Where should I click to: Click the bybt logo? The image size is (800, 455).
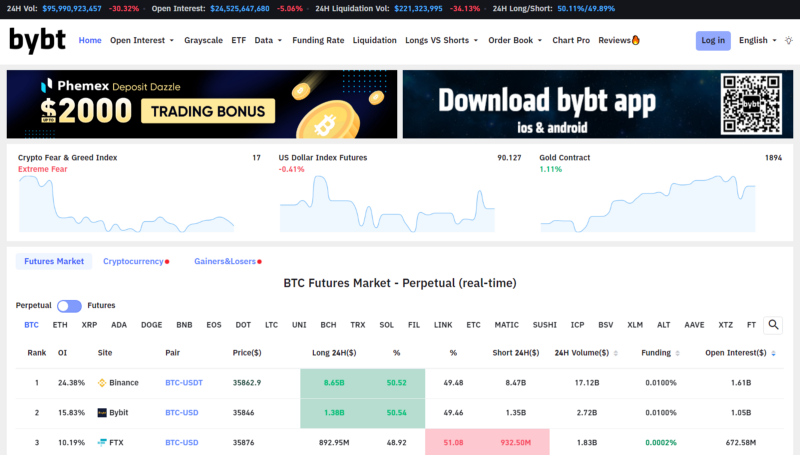38,41
